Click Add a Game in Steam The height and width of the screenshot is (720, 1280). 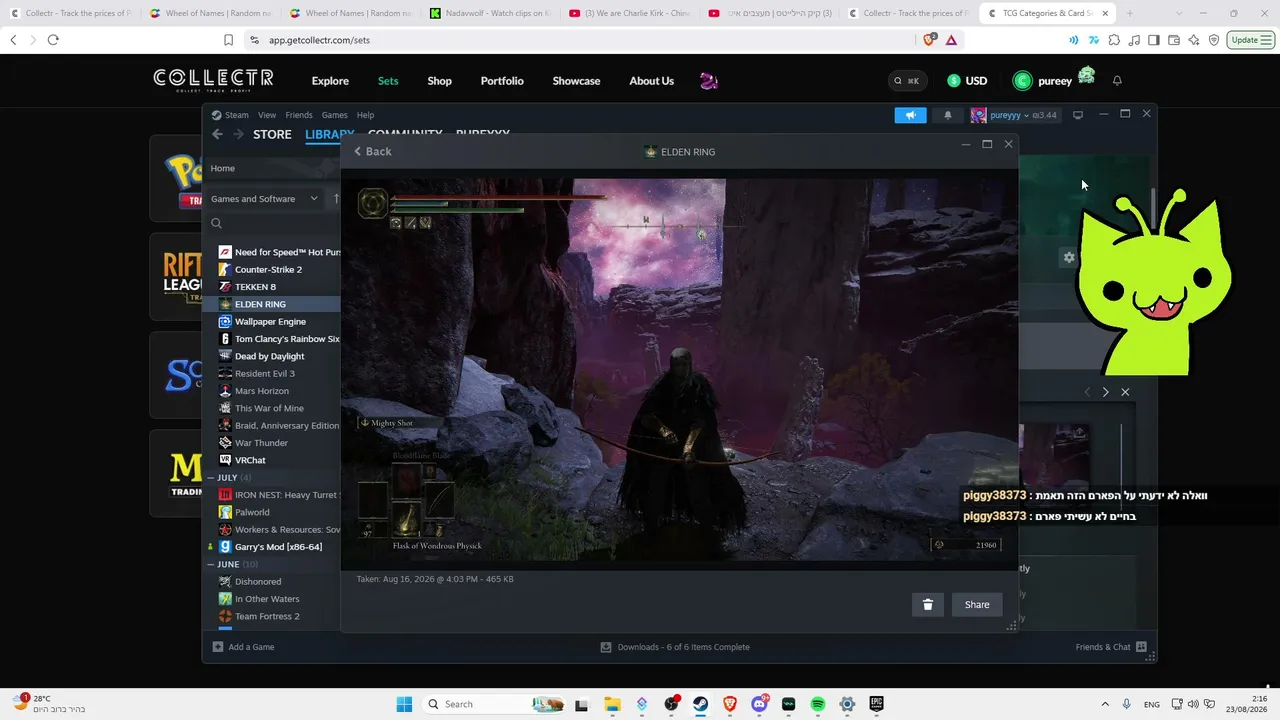[x=243, y=647]
